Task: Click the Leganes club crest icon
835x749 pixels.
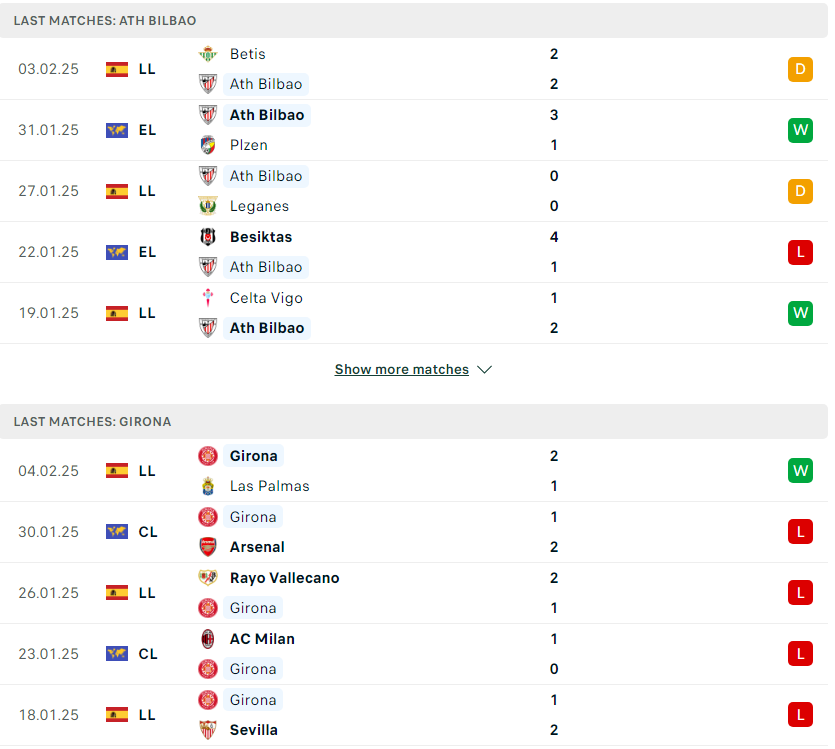Action: (x=208, y=206)
